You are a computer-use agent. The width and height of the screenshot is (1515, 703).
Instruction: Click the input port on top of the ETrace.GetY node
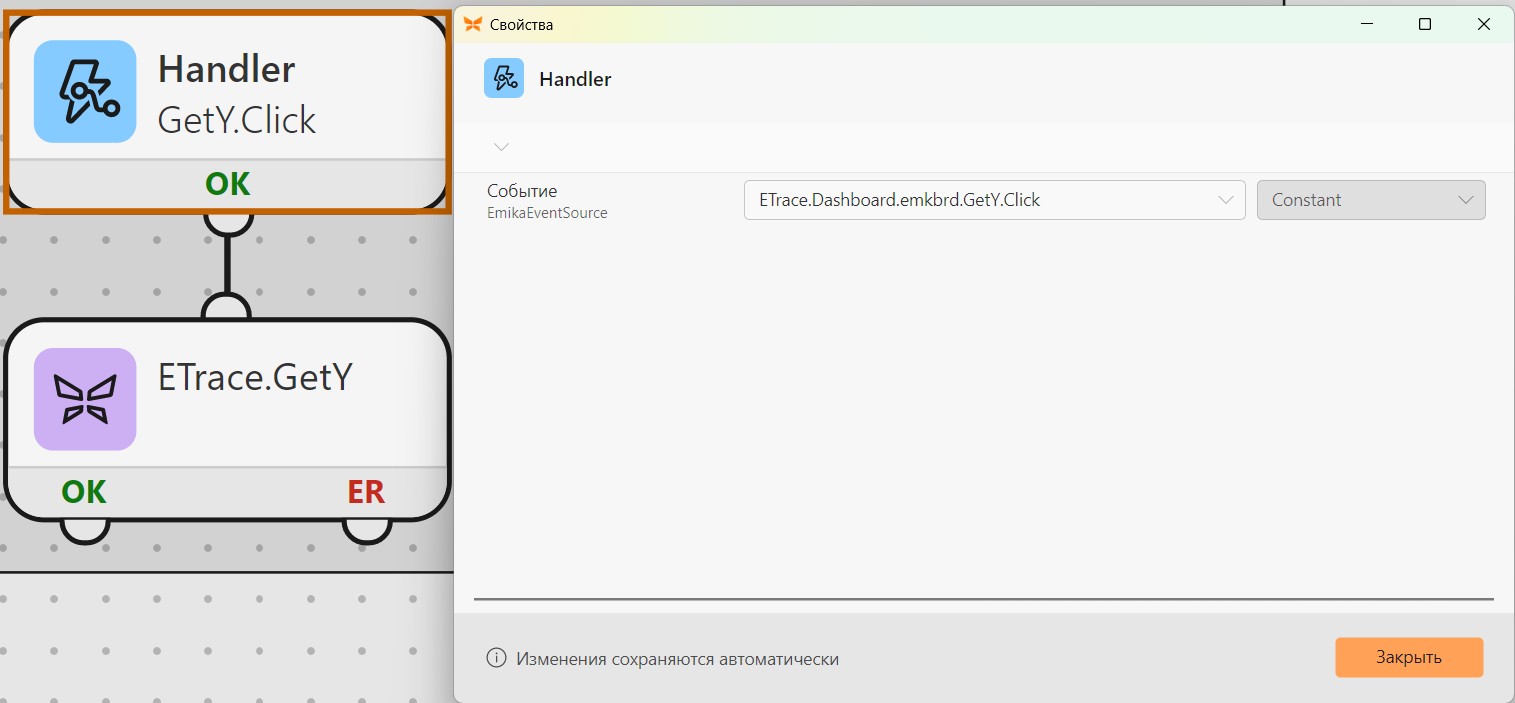click(x=226, y=307)
